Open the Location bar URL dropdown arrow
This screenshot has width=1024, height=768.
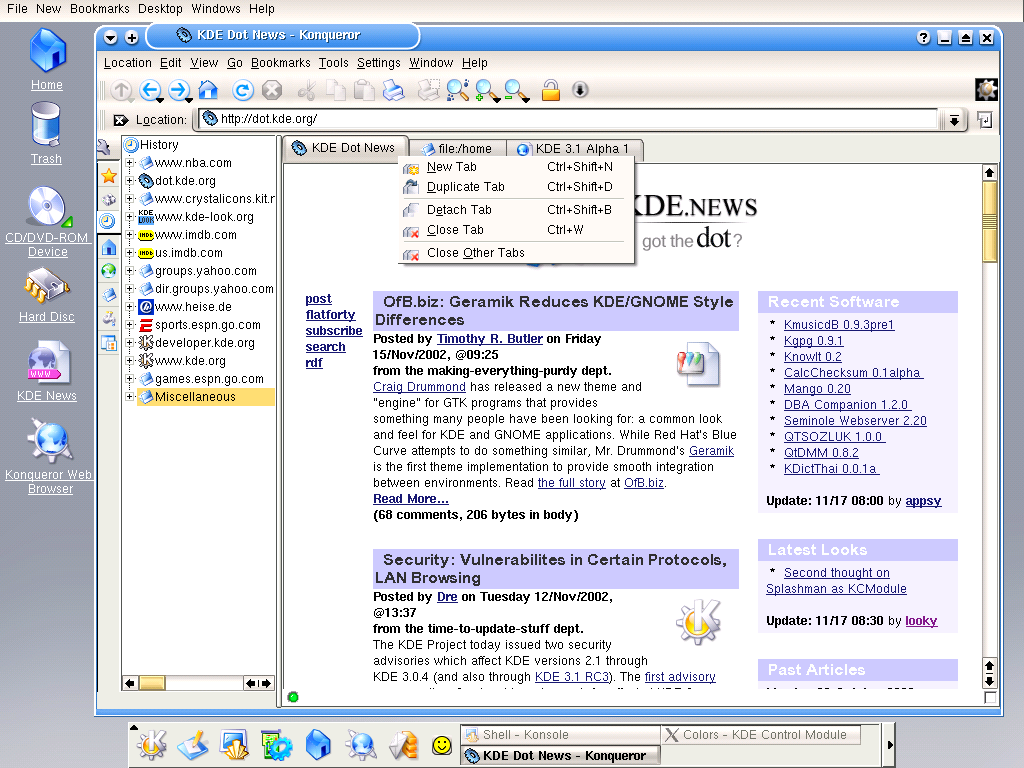954,120
